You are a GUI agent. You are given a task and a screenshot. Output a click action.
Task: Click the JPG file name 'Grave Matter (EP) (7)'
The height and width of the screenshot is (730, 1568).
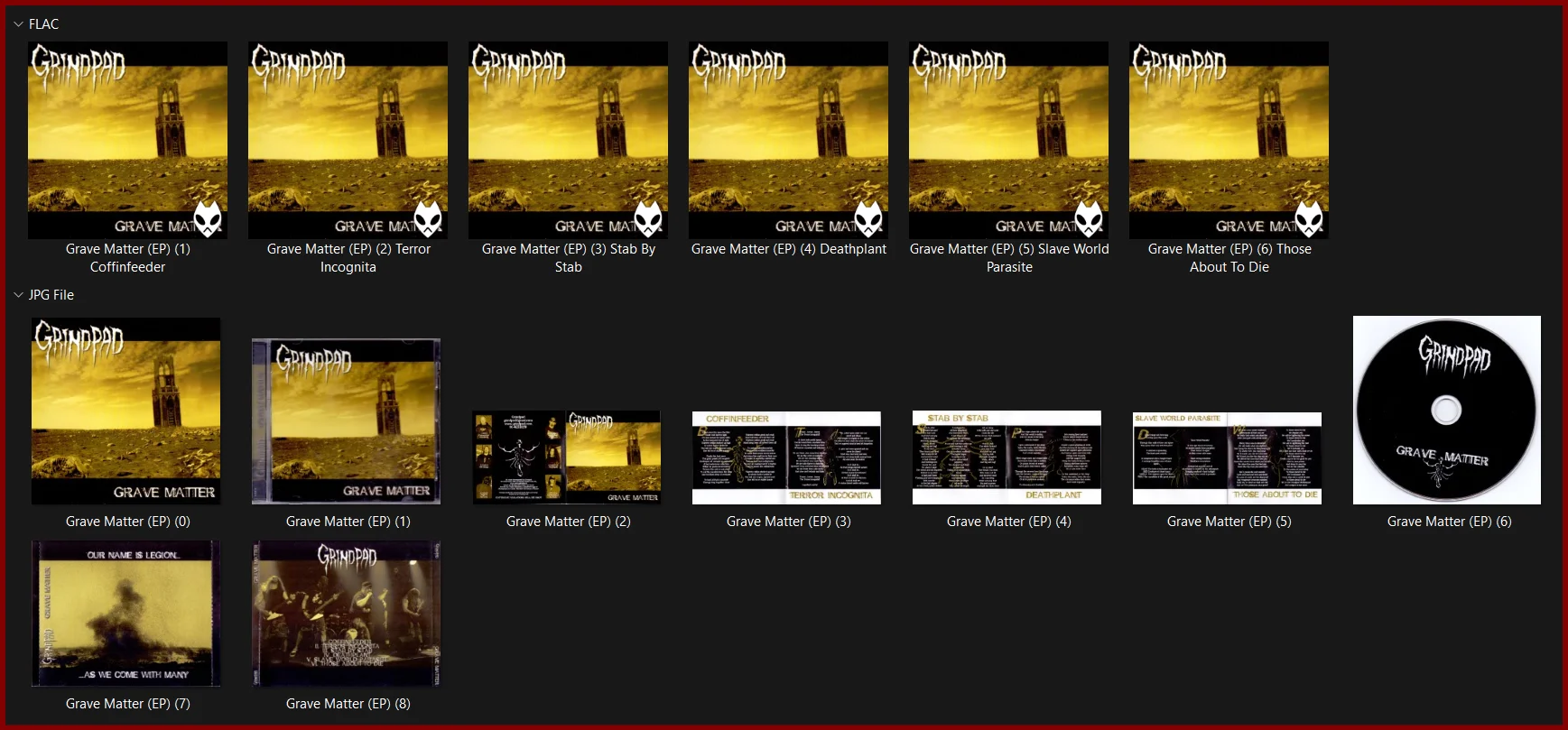[128, 704]
